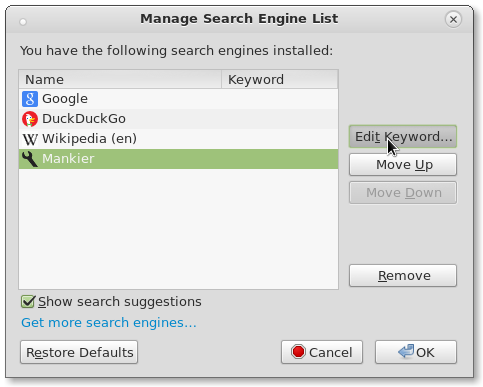Image resolution: width=483 pixels, height=387 pixels.
Task: Click the Google search engine icon
Action: click(30, 99)
